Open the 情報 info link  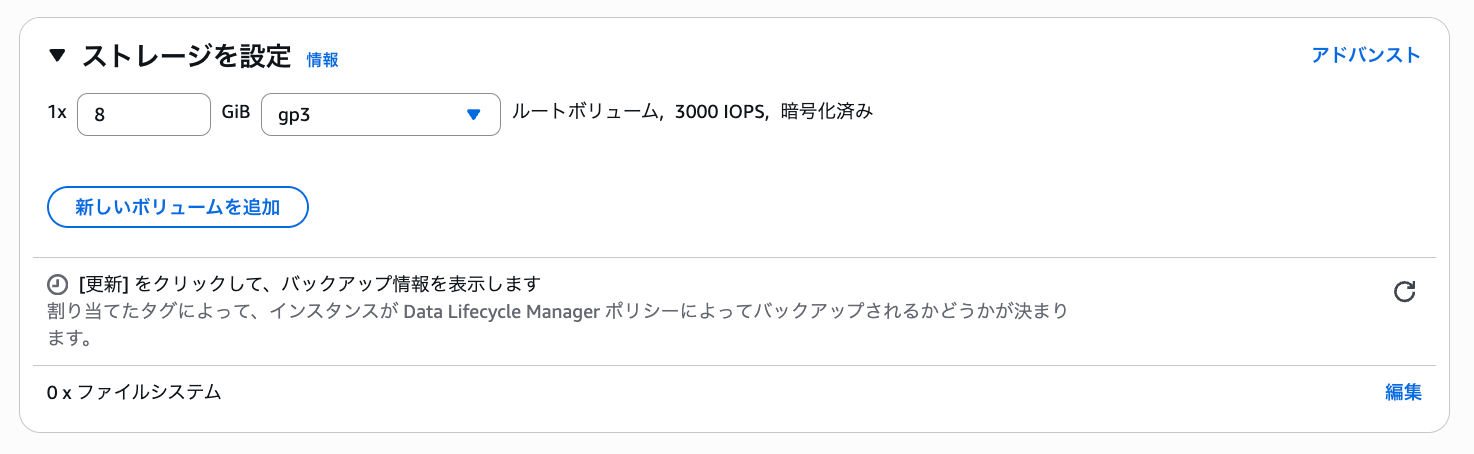pyautogui.click(x=322, y=60)
